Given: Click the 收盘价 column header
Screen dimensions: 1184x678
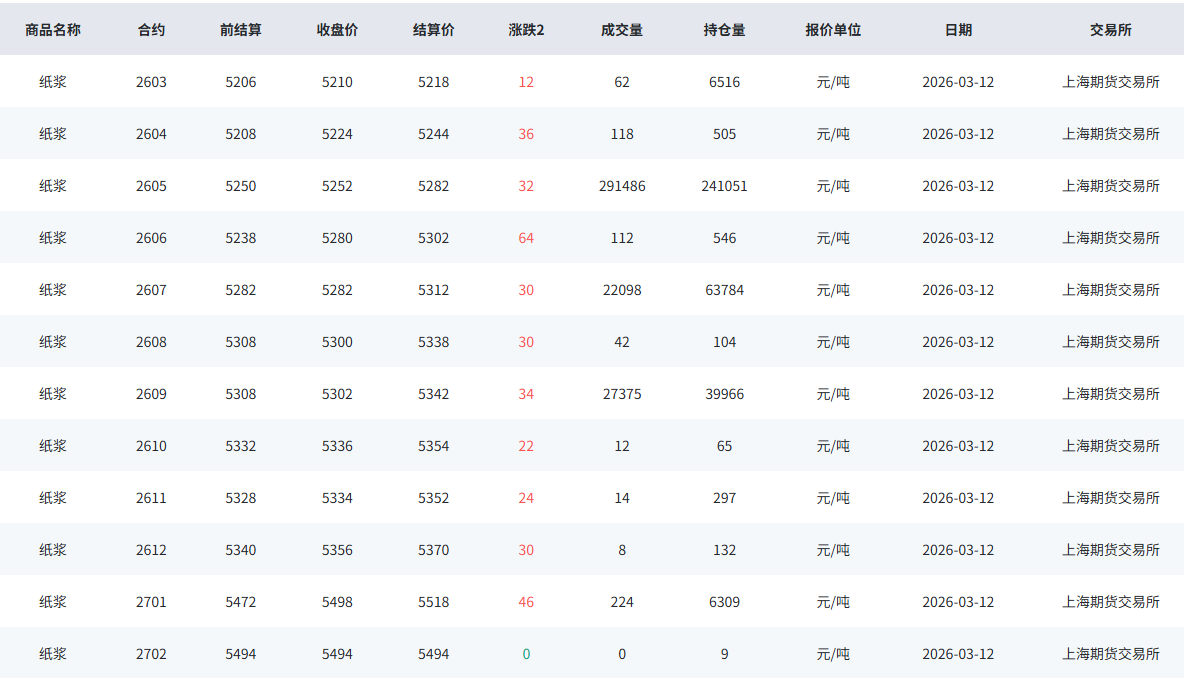Looking at the screenshot, I should click(337, 30).
